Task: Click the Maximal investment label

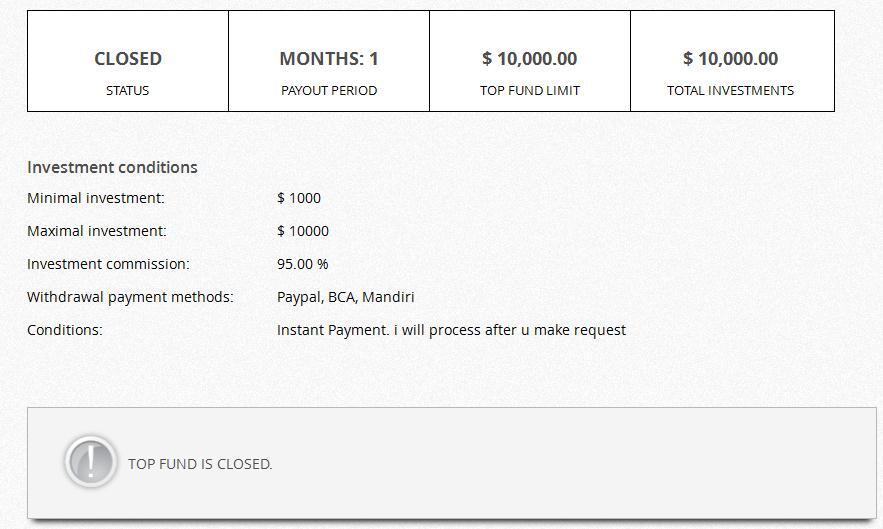Action: [97, 231]
